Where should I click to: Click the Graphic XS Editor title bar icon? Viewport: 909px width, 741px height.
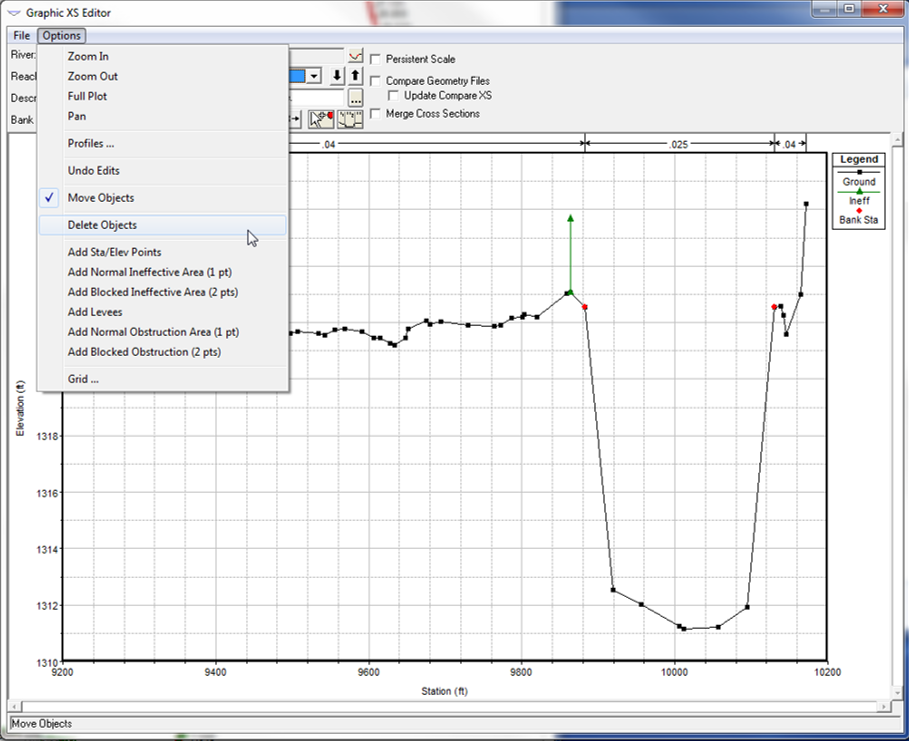tap(13, 13)
